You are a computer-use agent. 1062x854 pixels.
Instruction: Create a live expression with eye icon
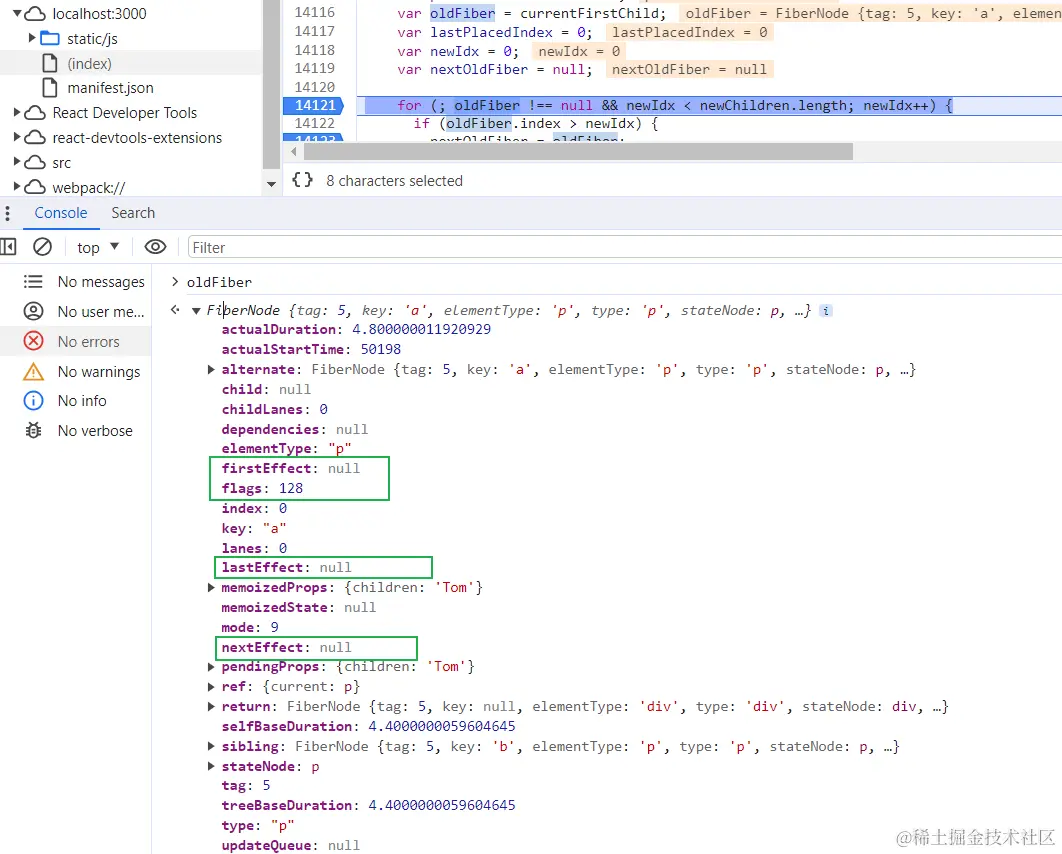[x=155, y=247]
